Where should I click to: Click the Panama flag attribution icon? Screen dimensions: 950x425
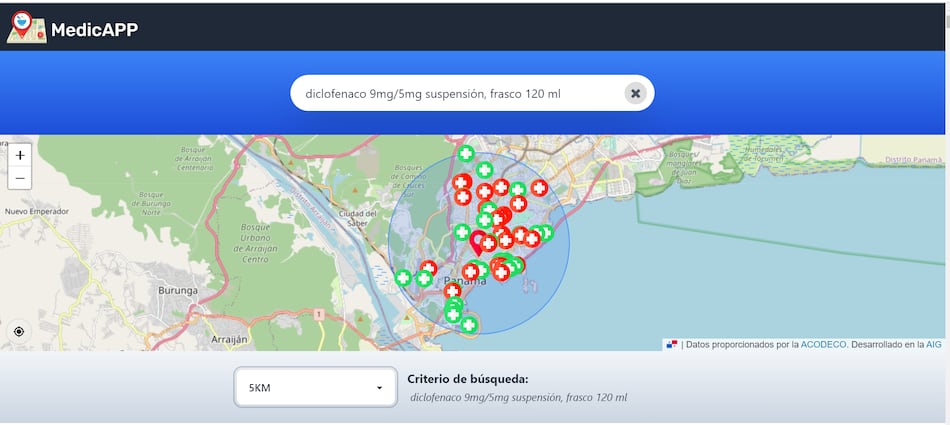tap(671, 344)
